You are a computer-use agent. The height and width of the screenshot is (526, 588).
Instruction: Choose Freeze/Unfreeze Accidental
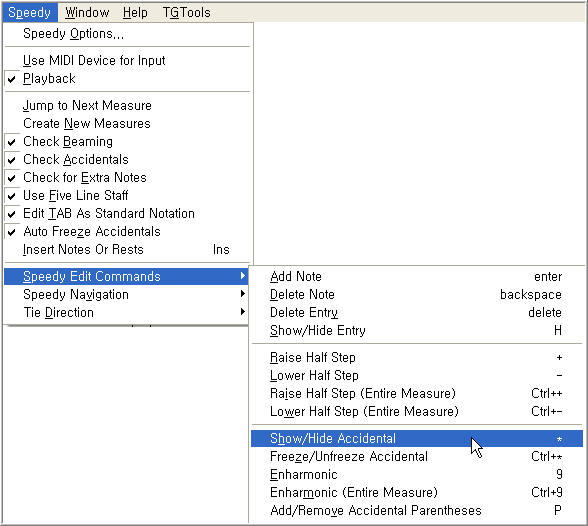417,457
